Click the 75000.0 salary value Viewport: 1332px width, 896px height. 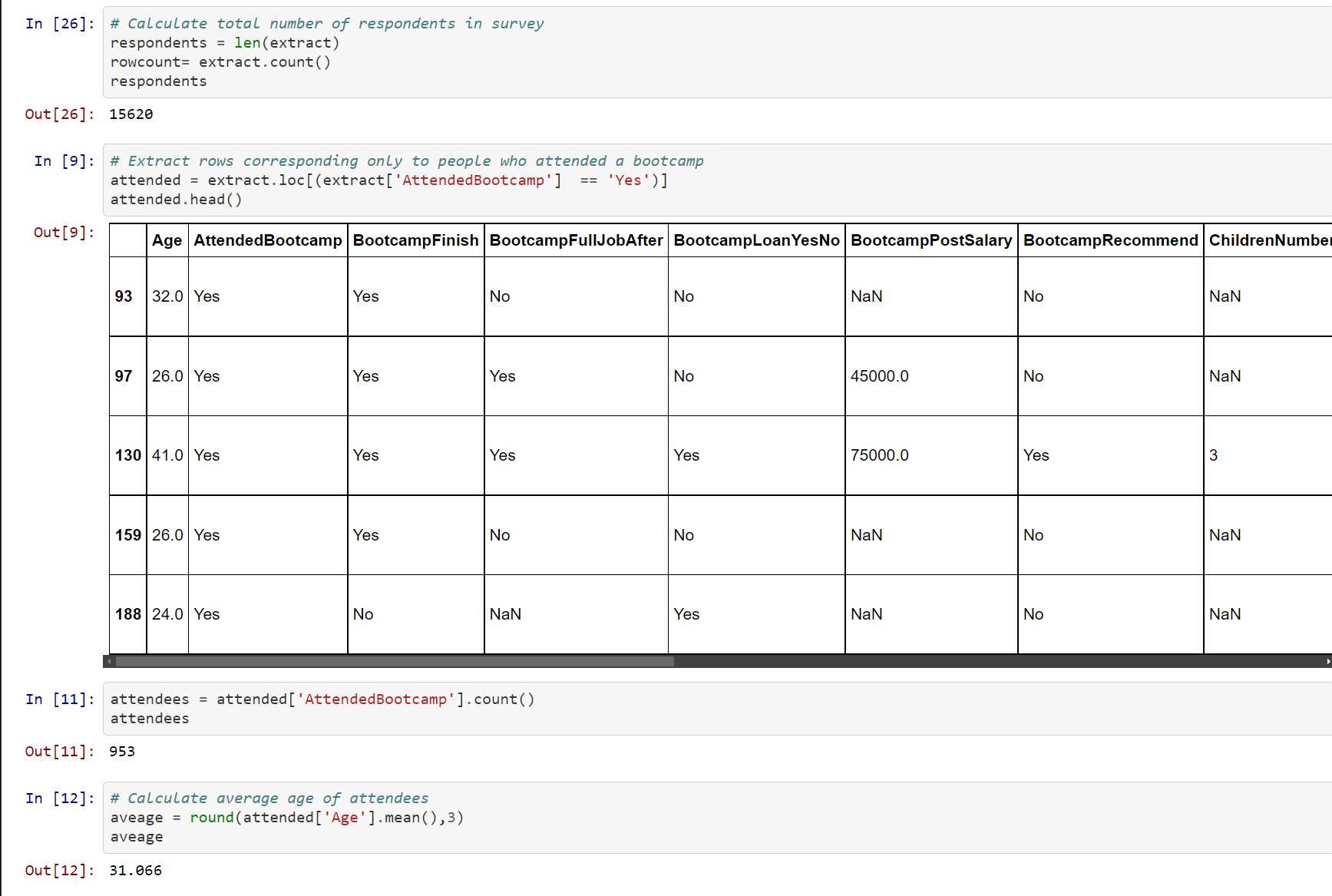tap(880, 455)
